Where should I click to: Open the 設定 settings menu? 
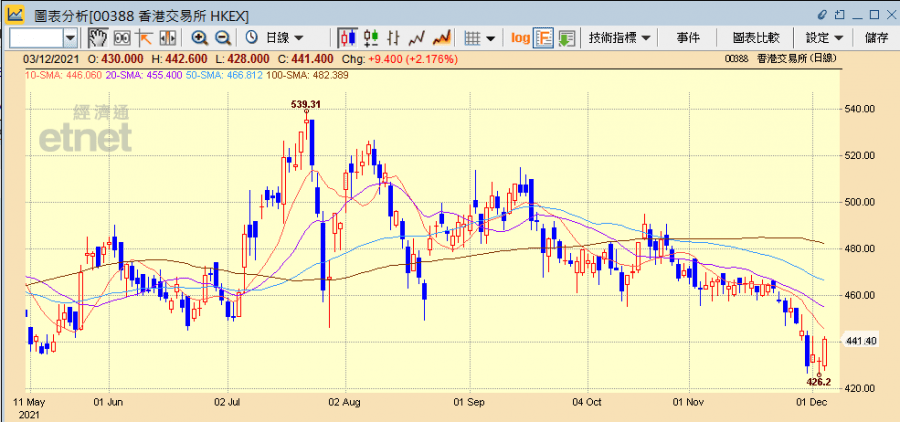(x=824, y=38)
